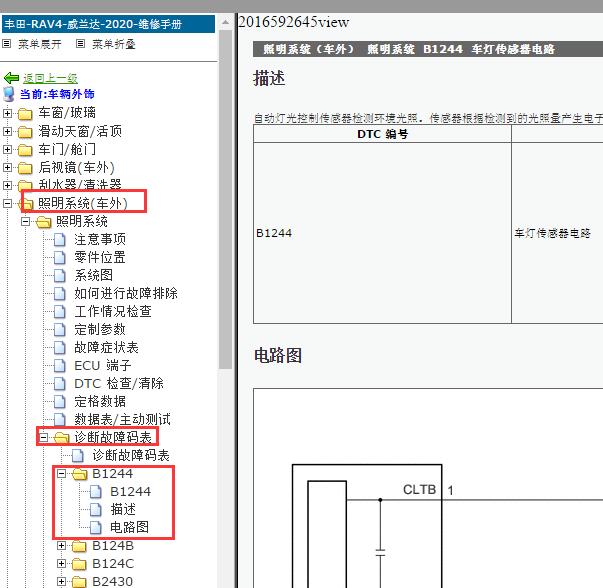This screenshot has width=603, height=588.
Task: Click the 电路图 section heading
Action: point(278,355)
